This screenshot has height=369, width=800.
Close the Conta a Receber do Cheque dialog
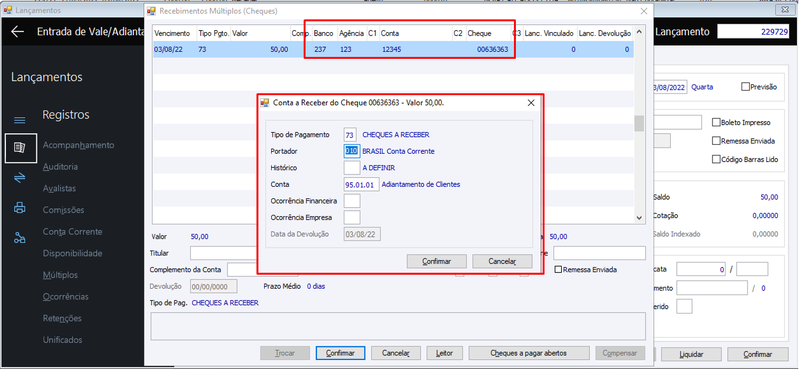pos(531,103)
